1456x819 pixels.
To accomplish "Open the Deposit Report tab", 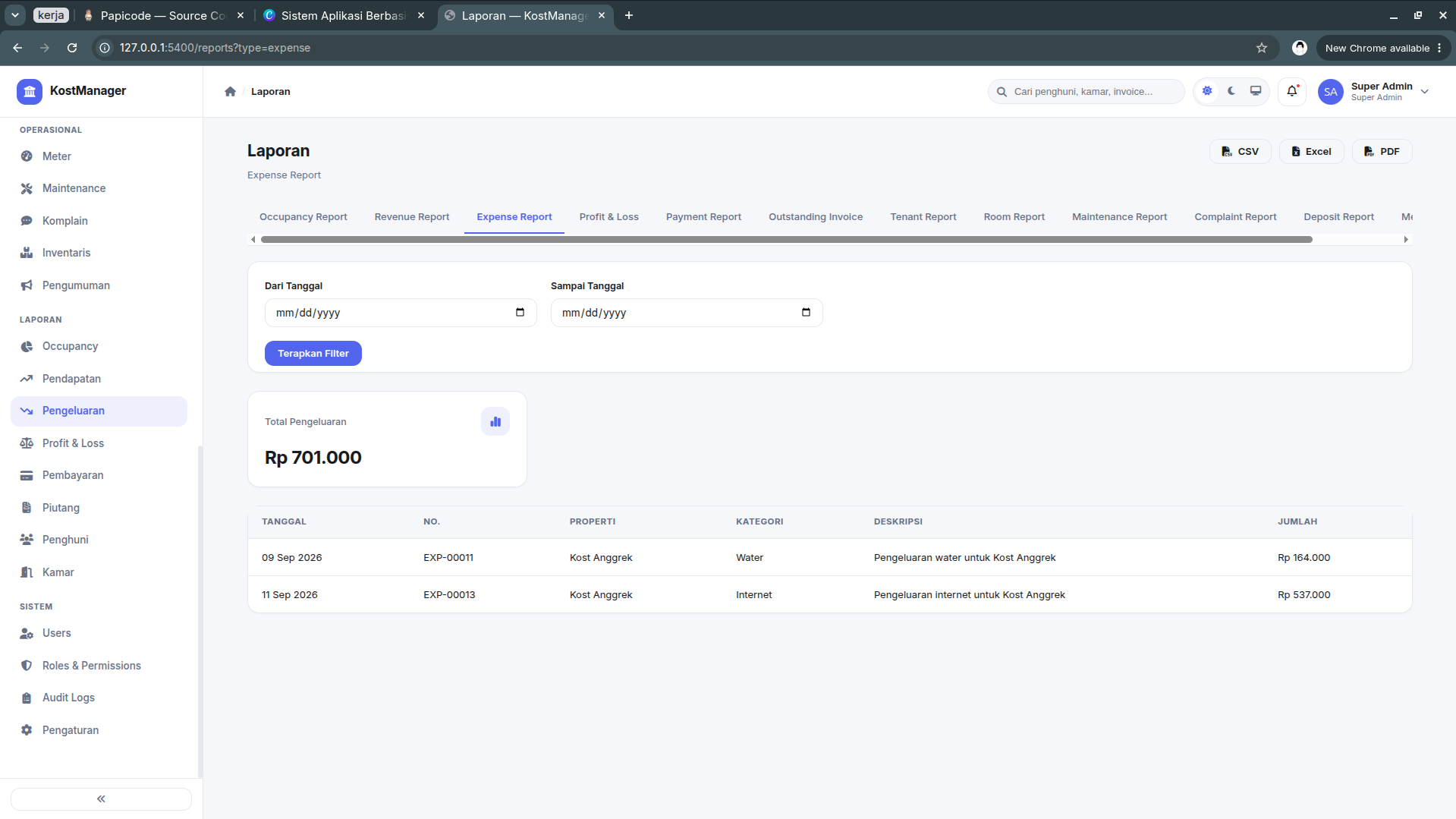I will pyautogui.click(x=1339, y=217).
